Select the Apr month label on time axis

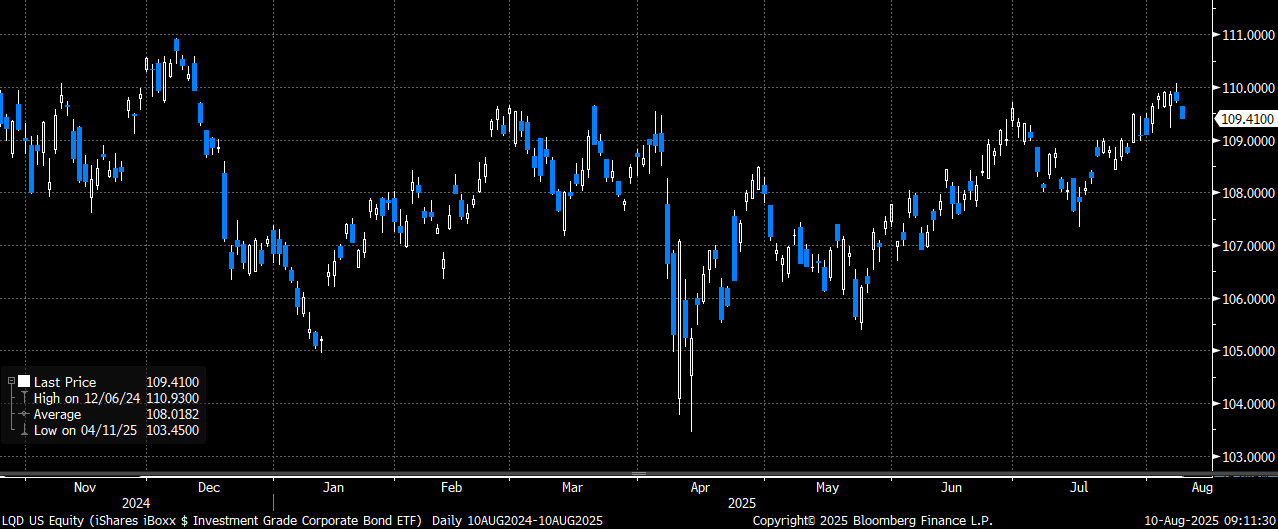[700, 488]
